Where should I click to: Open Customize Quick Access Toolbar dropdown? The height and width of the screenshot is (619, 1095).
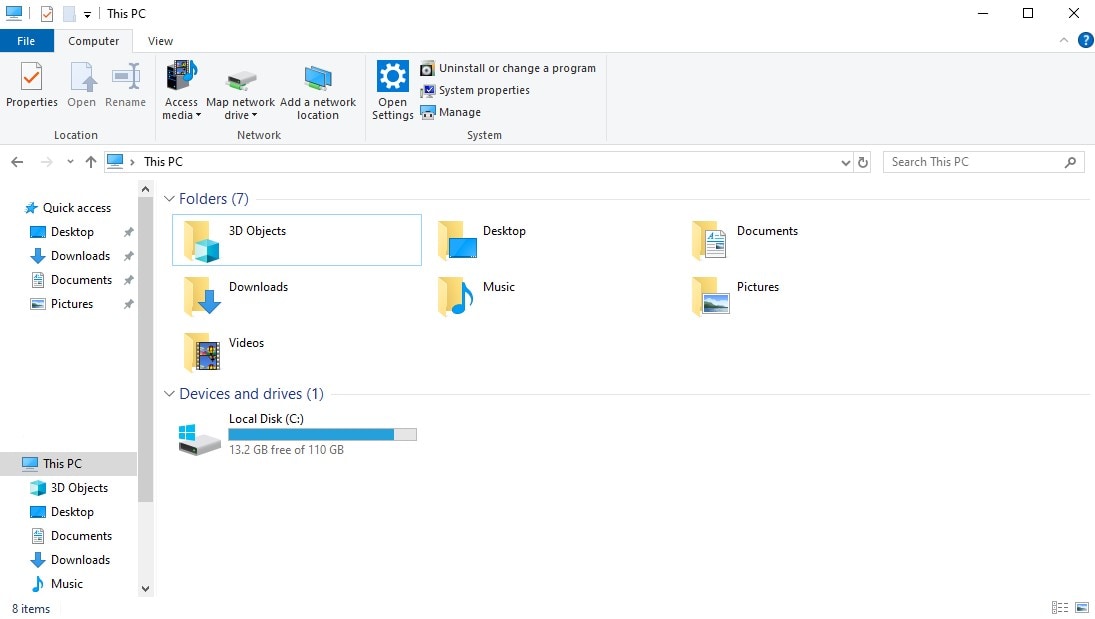[87, 14]
